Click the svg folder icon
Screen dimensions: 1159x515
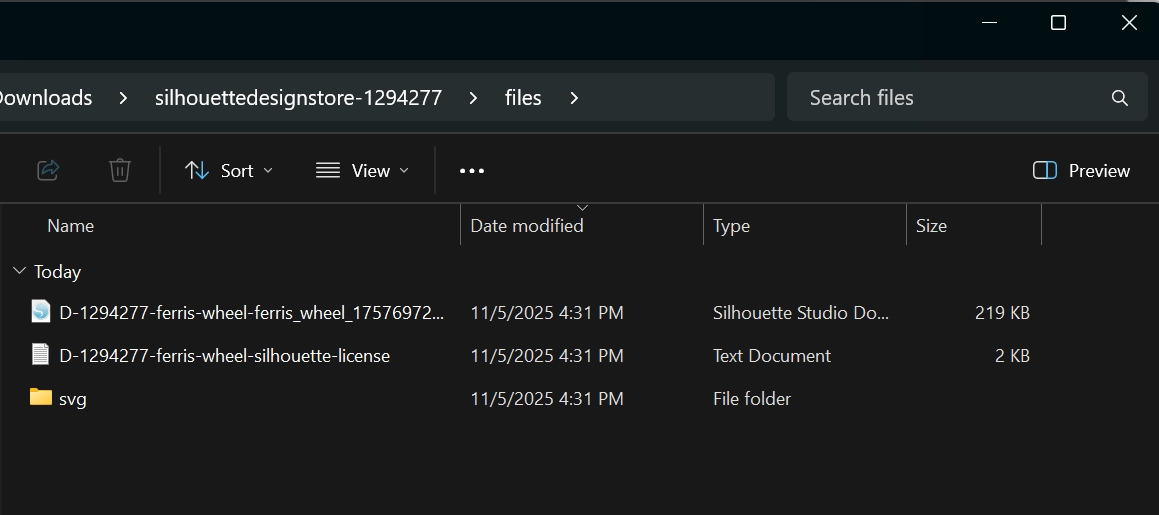40,398
